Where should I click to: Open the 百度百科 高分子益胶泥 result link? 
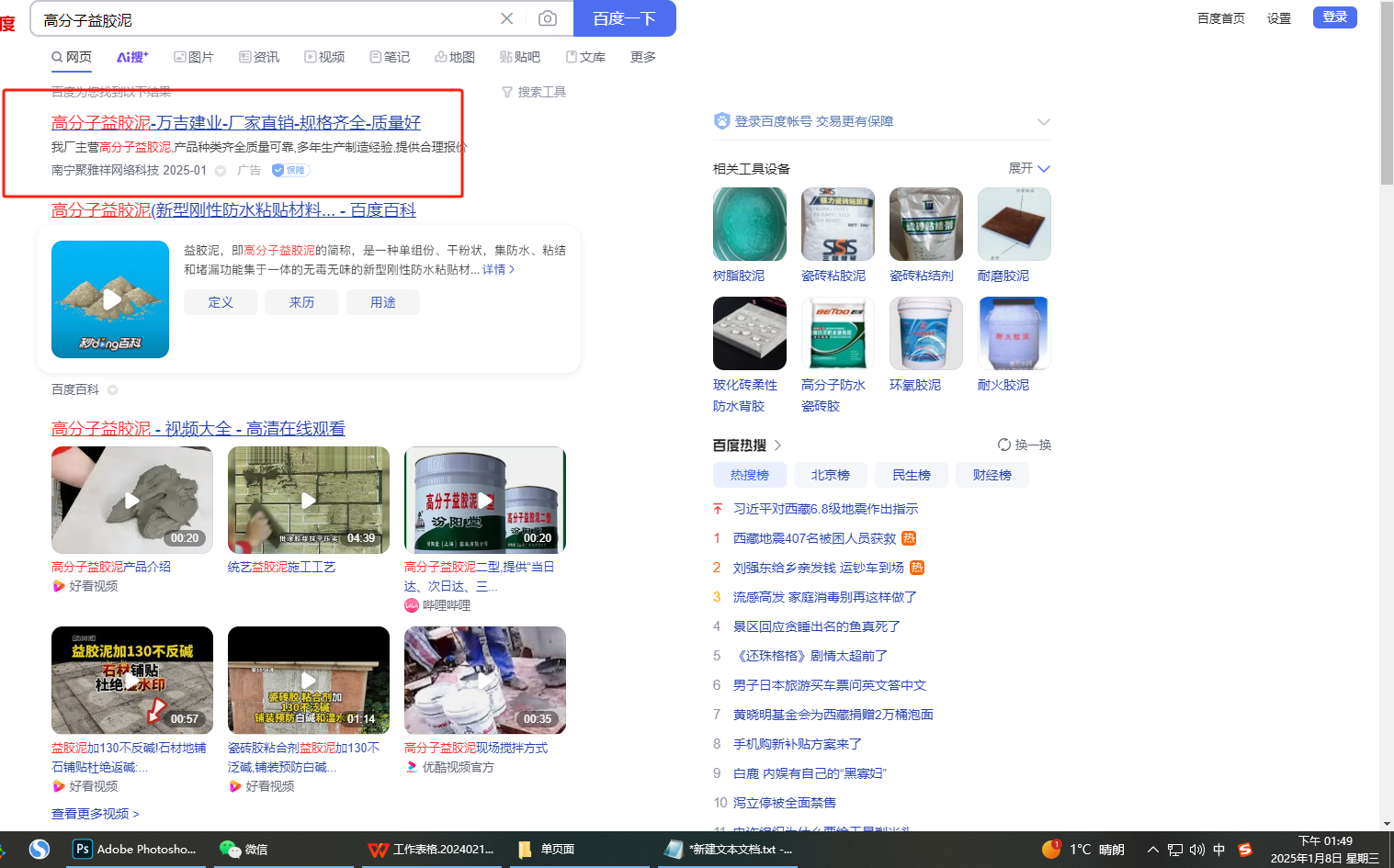point(233,210)
